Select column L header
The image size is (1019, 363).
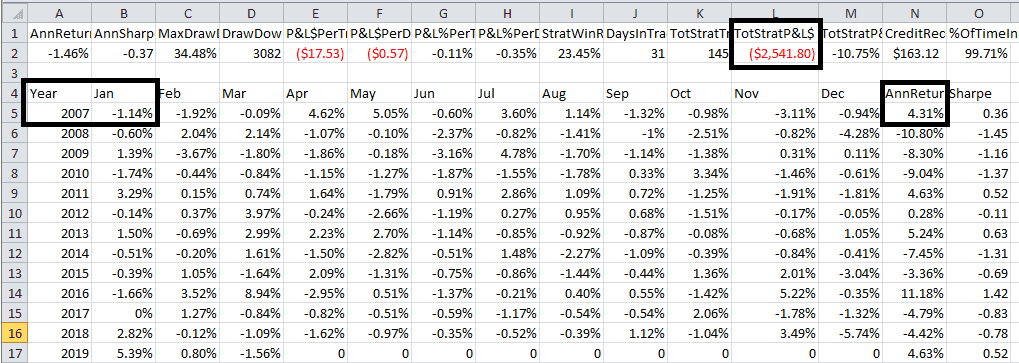point(775,12)
